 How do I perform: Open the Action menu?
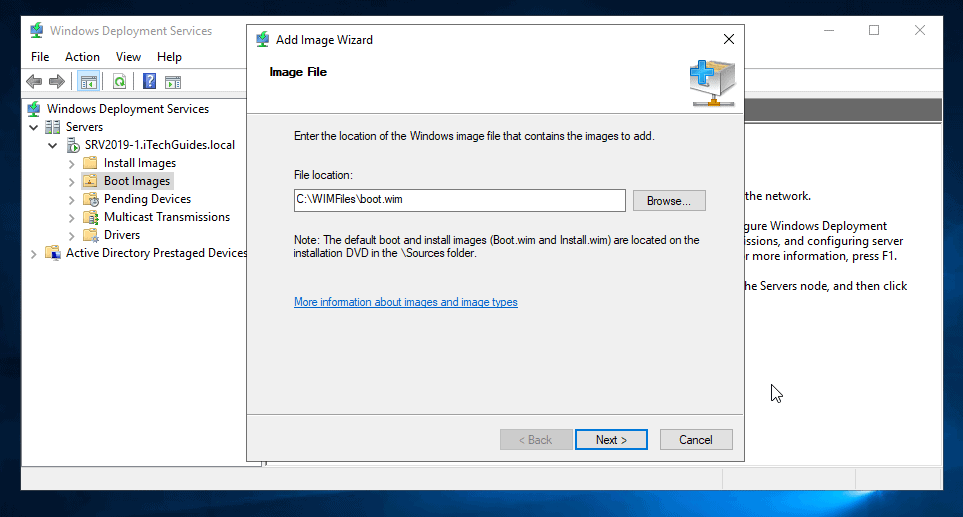[x=82, y=57]
